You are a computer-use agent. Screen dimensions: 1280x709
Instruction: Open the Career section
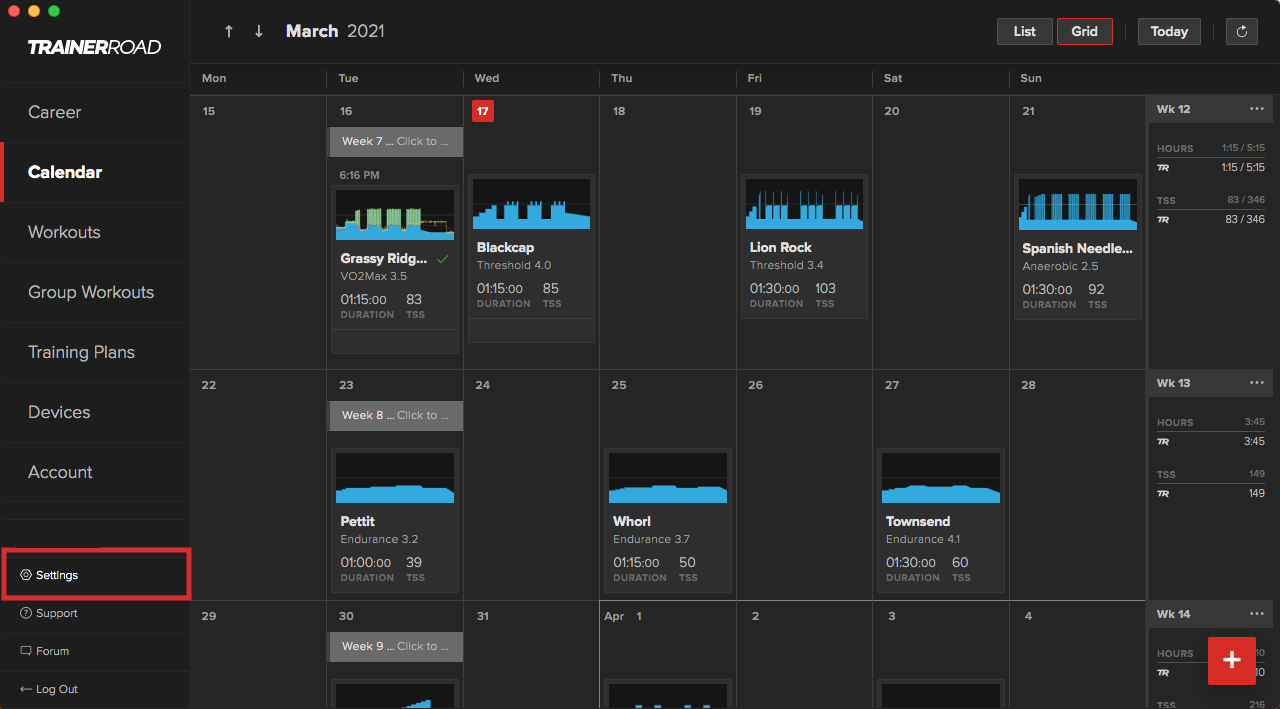coord(95,112)
